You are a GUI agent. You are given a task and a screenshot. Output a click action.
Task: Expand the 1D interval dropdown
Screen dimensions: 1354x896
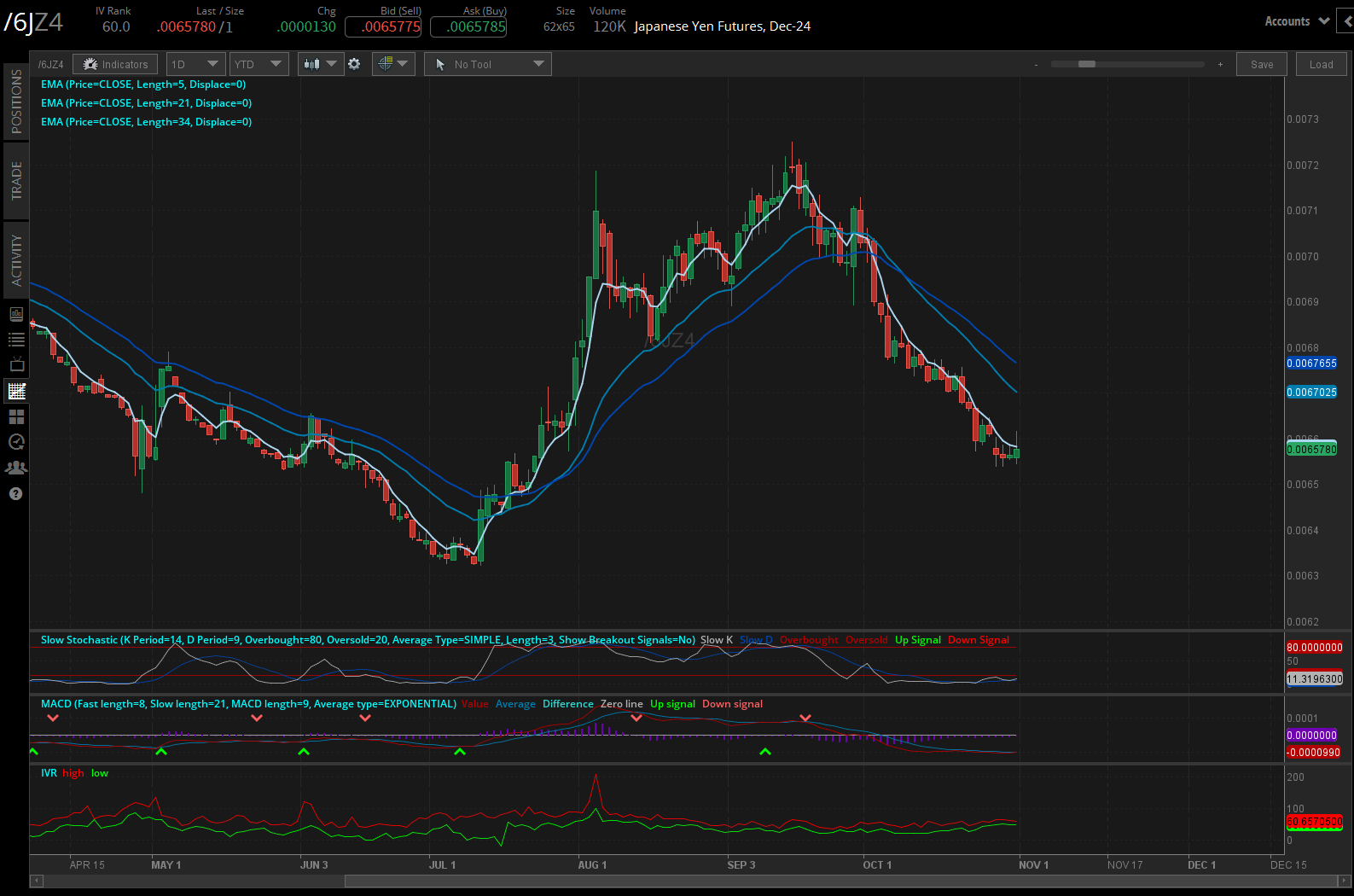click(x=195, y=64)
